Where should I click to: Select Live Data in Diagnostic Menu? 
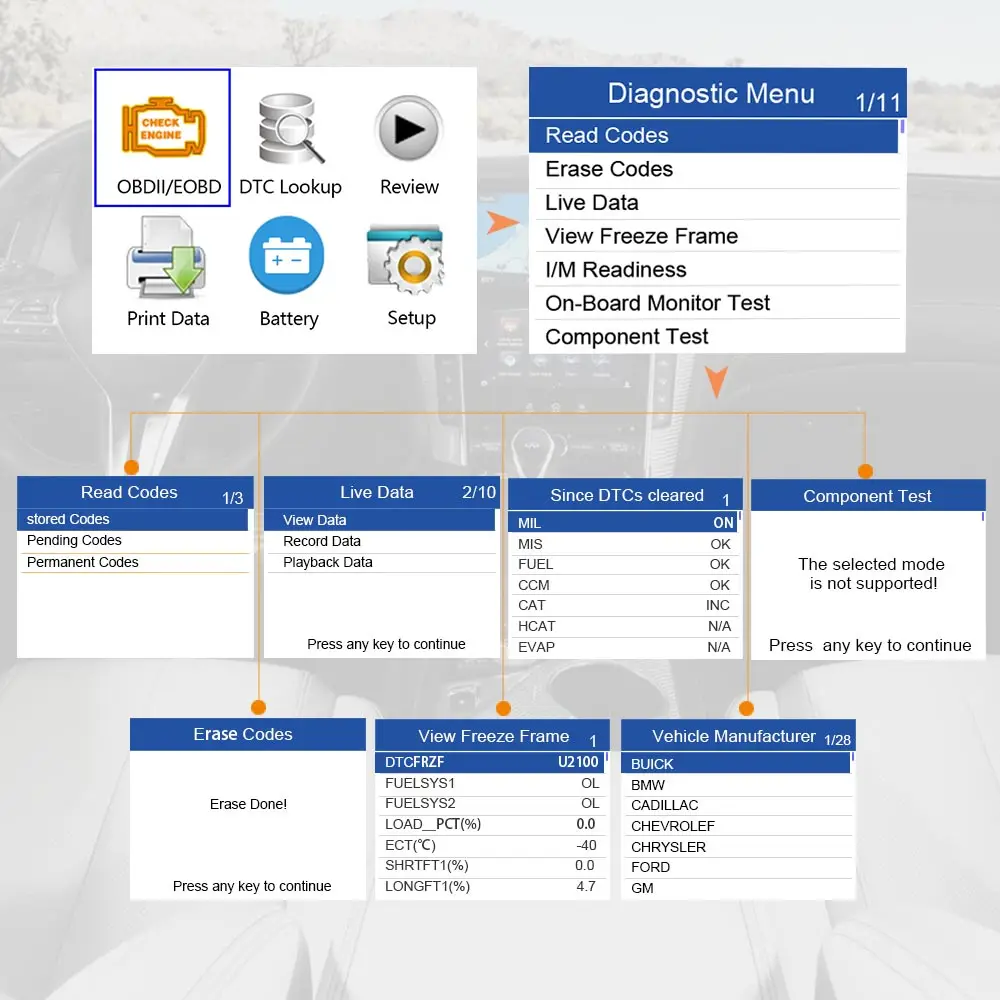[717, 203]
